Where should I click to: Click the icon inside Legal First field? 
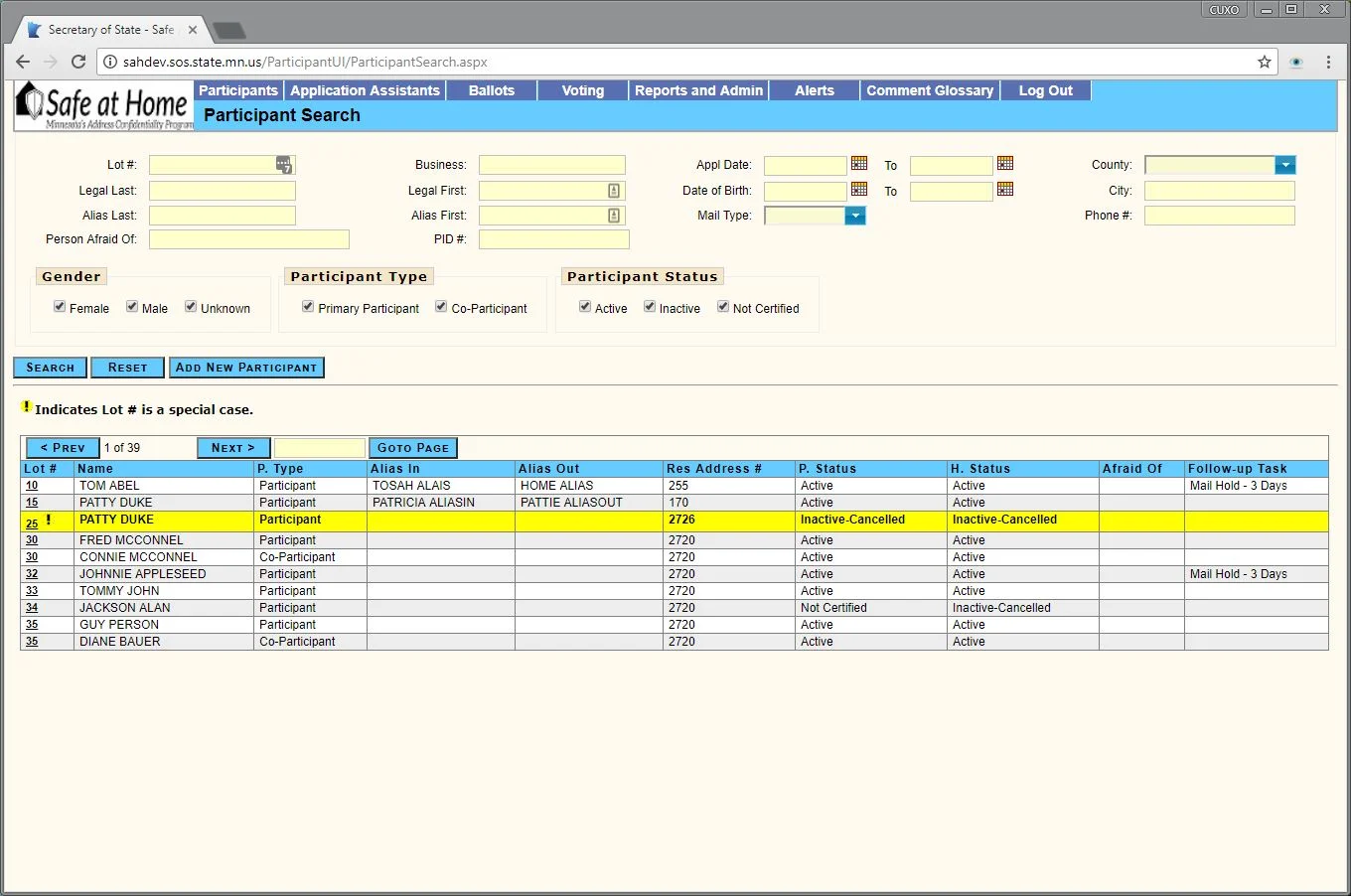click(614, 191)
